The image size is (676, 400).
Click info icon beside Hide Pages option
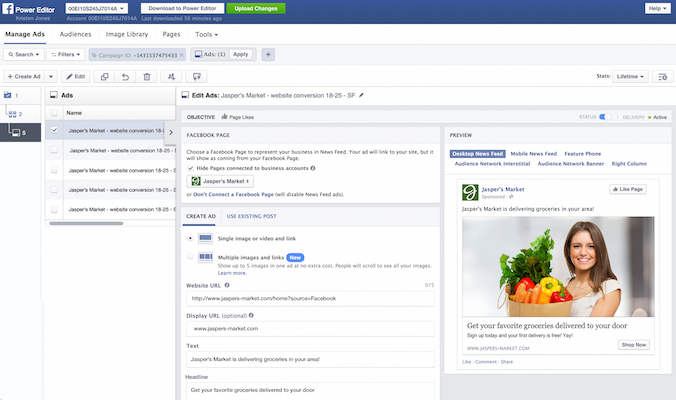click(x=313, y=168)
